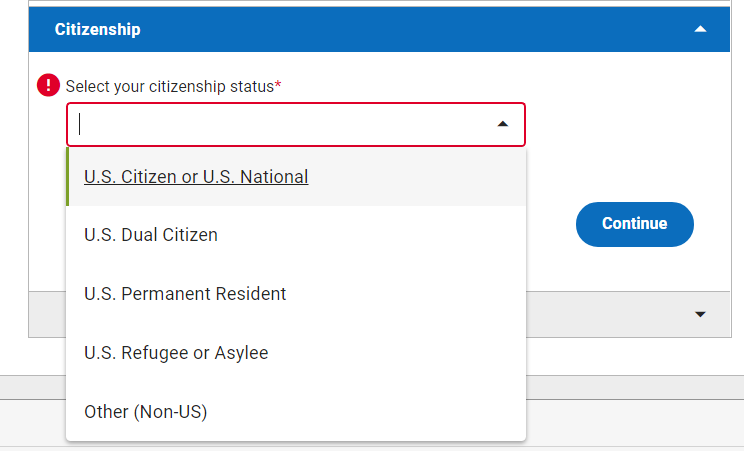744x451 pixels.
Task: Click the green highlight bar beside U.S. Citizen
Action: [67, 177]
